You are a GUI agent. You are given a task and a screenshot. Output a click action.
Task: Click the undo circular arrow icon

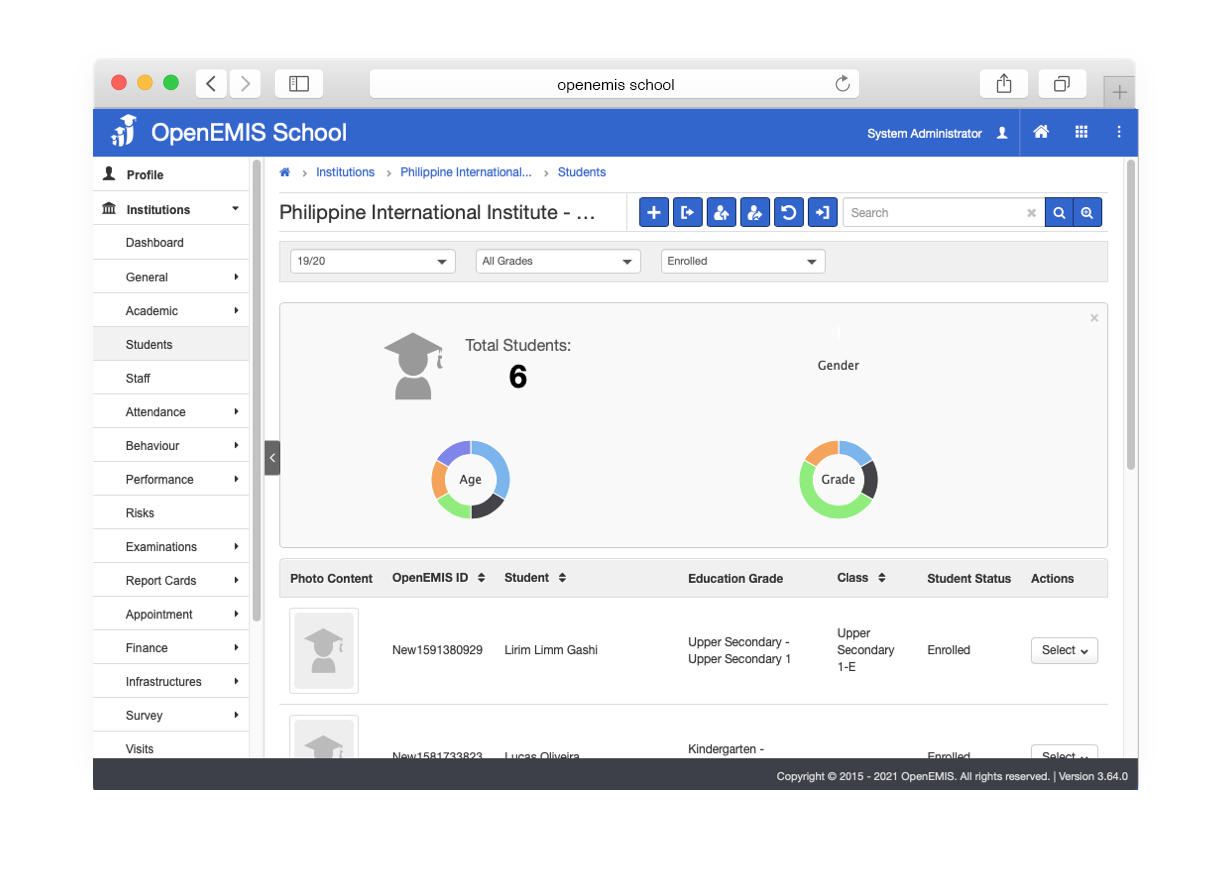click(788, 212)
